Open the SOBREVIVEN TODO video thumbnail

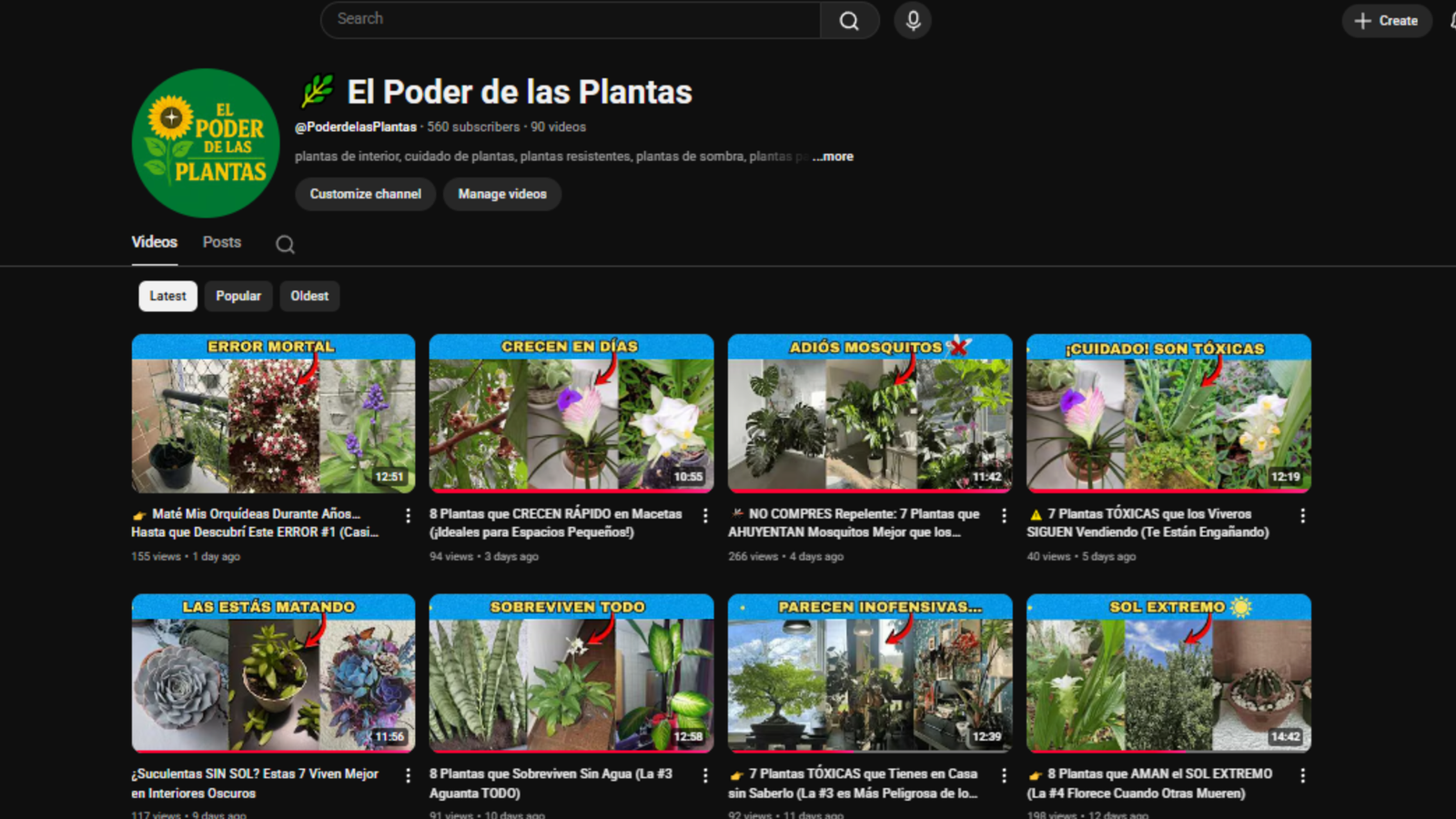pyautogui.click(x=571, y=673)
